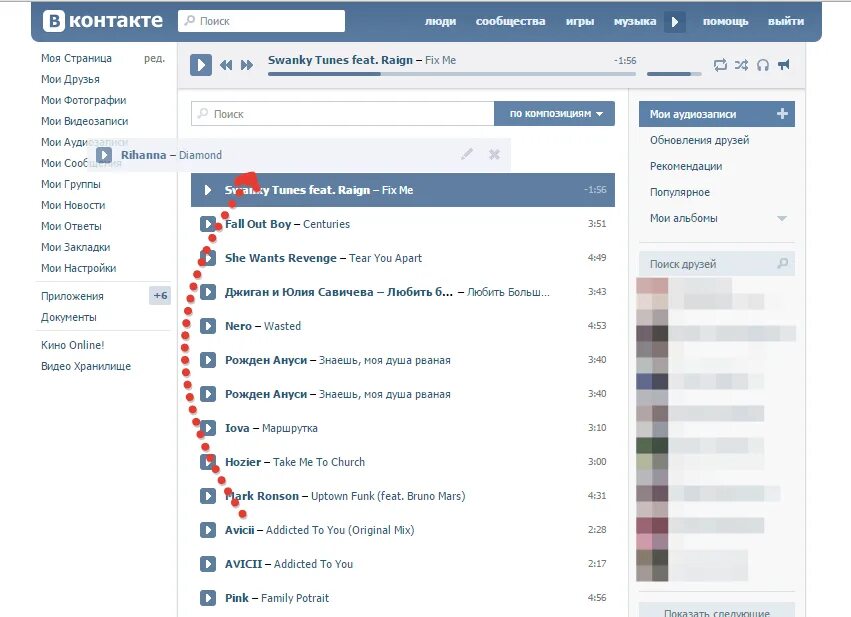Click the Поиск друзей field
The width and height of the screenshot is (851, 617).
coord(716,264)
